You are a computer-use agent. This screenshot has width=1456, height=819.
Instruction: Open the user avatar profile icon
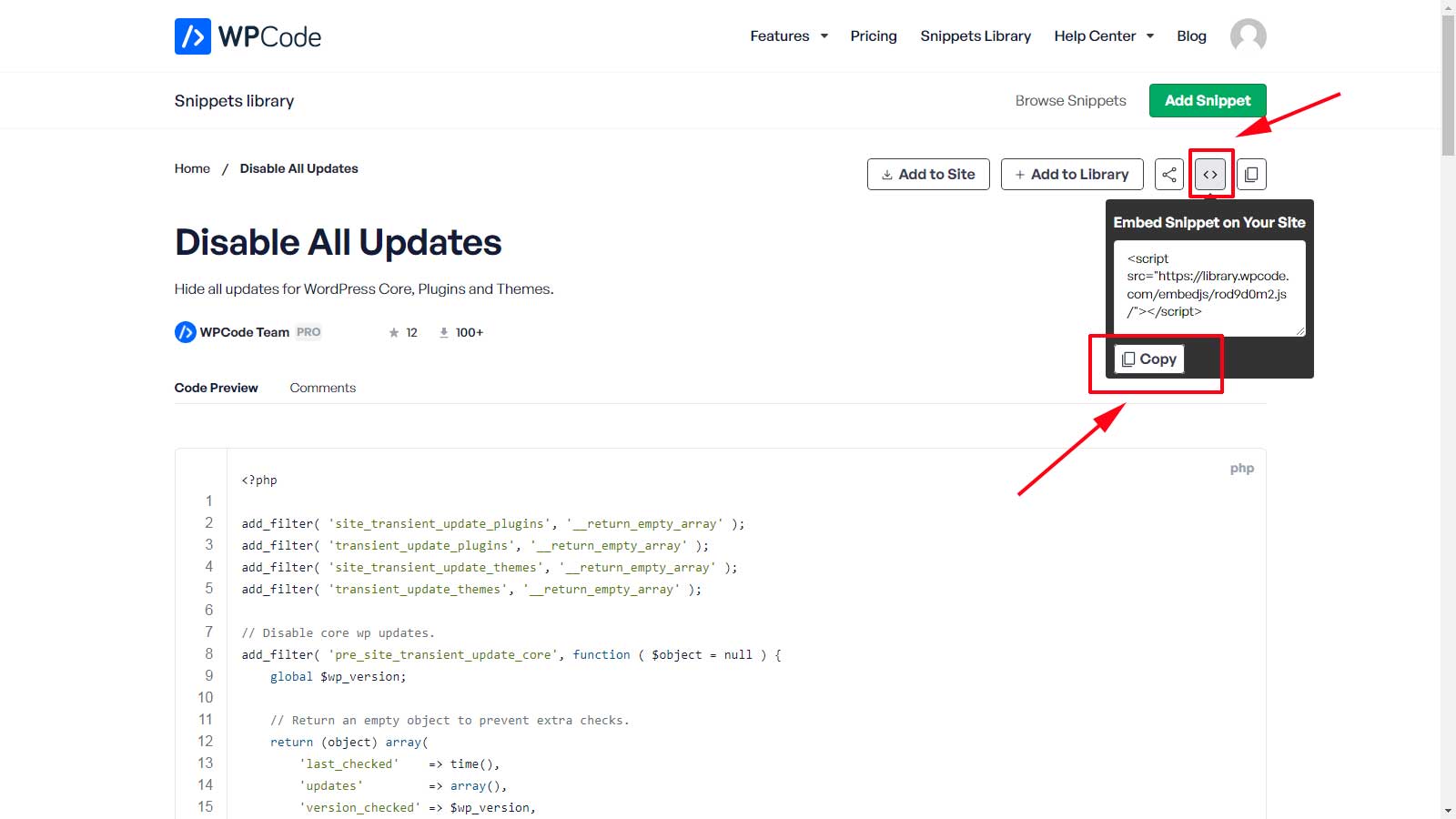point(1248,36)
